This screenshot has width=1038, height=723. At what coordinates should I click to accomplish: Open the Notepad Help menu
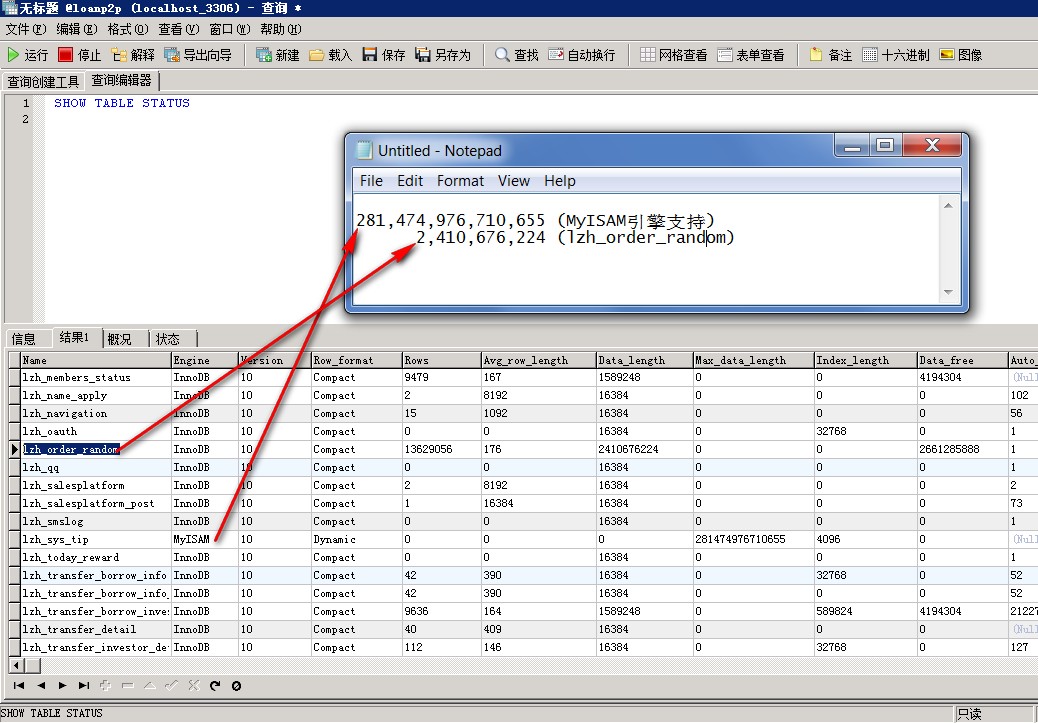pyautogui.click(x=560, y=181)
